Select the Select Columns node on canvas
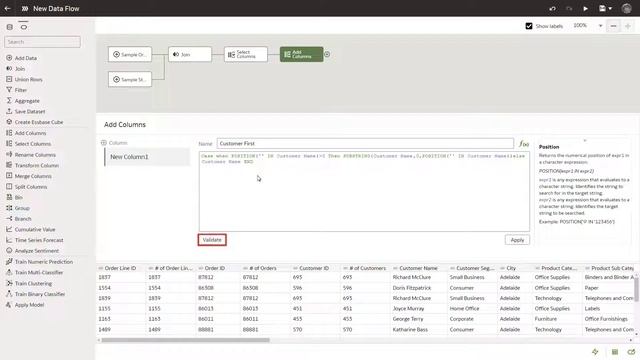The height and width of the screenshot is (360, 640). point(246,54)
